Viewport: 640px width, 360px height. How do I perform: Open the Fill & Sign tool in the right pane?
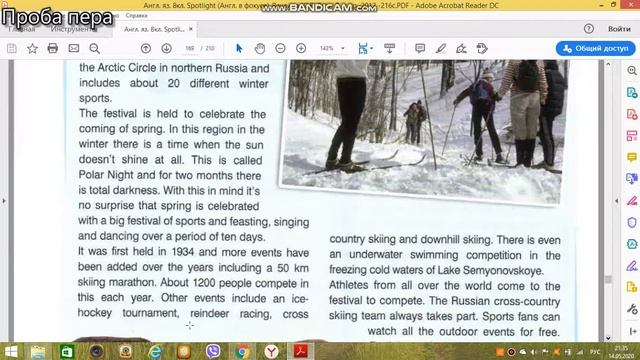(x=632, y=201)
